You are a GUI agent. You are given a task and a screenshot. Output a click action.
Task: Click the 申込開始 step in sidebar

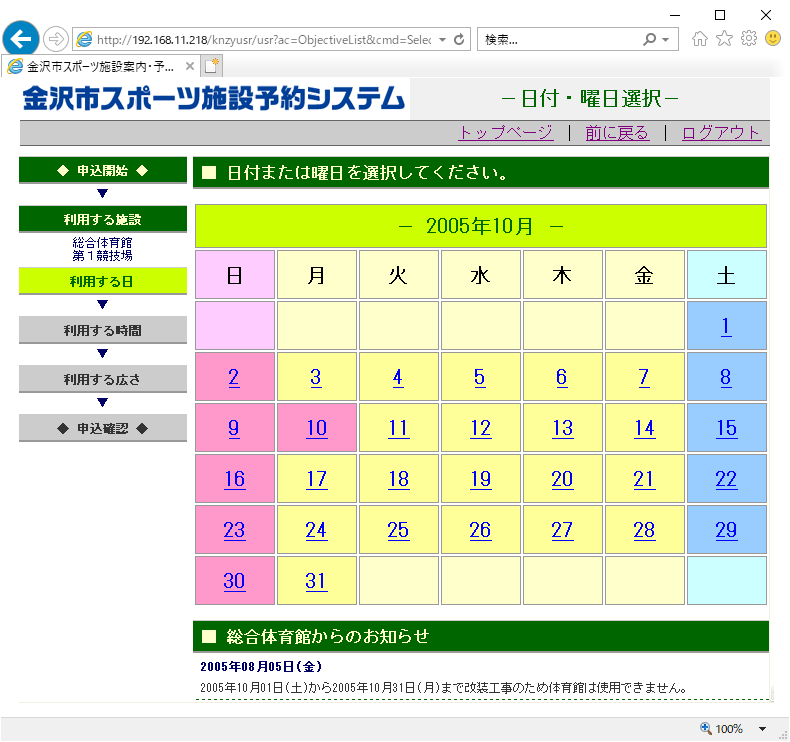click(103, 170)
